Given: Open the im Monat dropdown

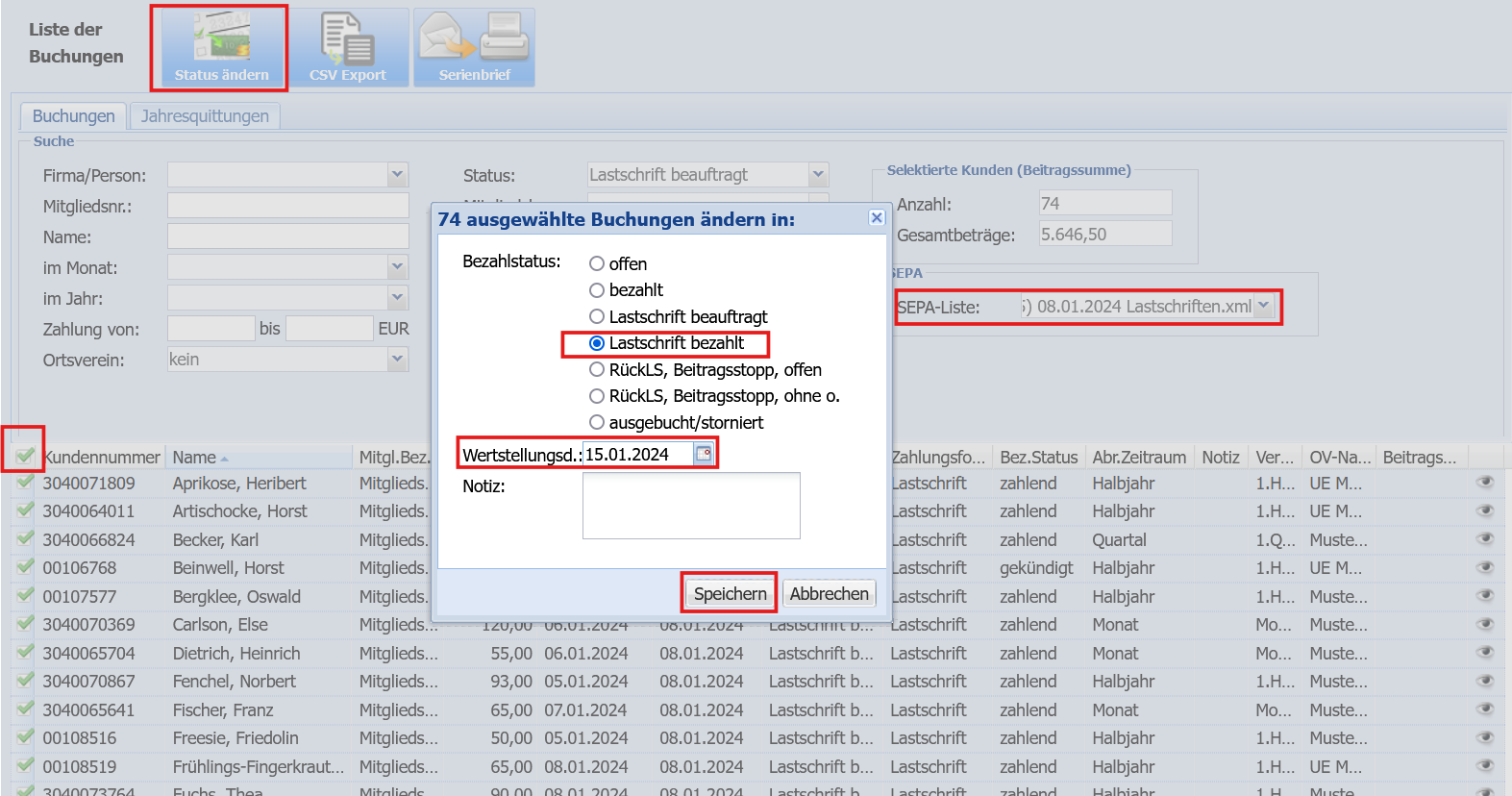Looking at the screenshot, I should (x=398, y=266).
